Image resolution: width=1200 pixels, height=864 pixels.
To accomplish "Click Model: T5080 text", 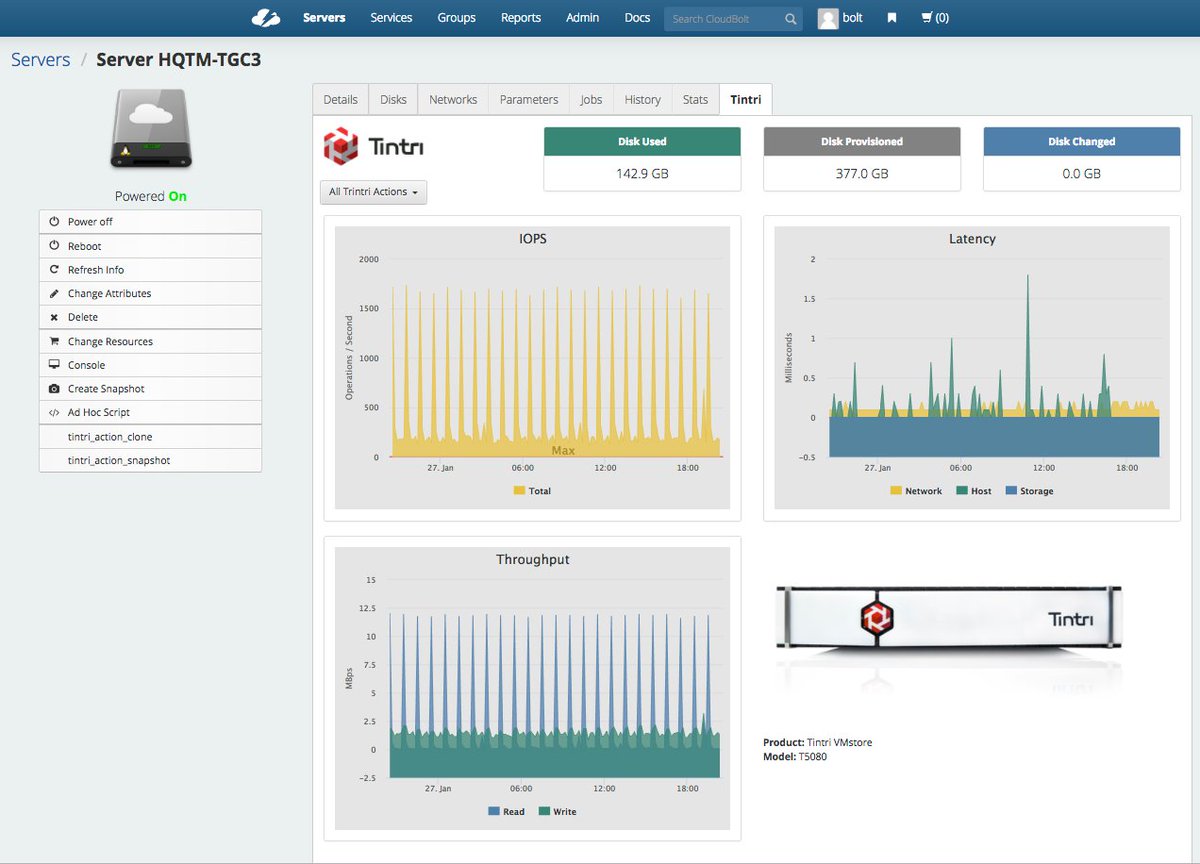I will click(x=795, y=757).
